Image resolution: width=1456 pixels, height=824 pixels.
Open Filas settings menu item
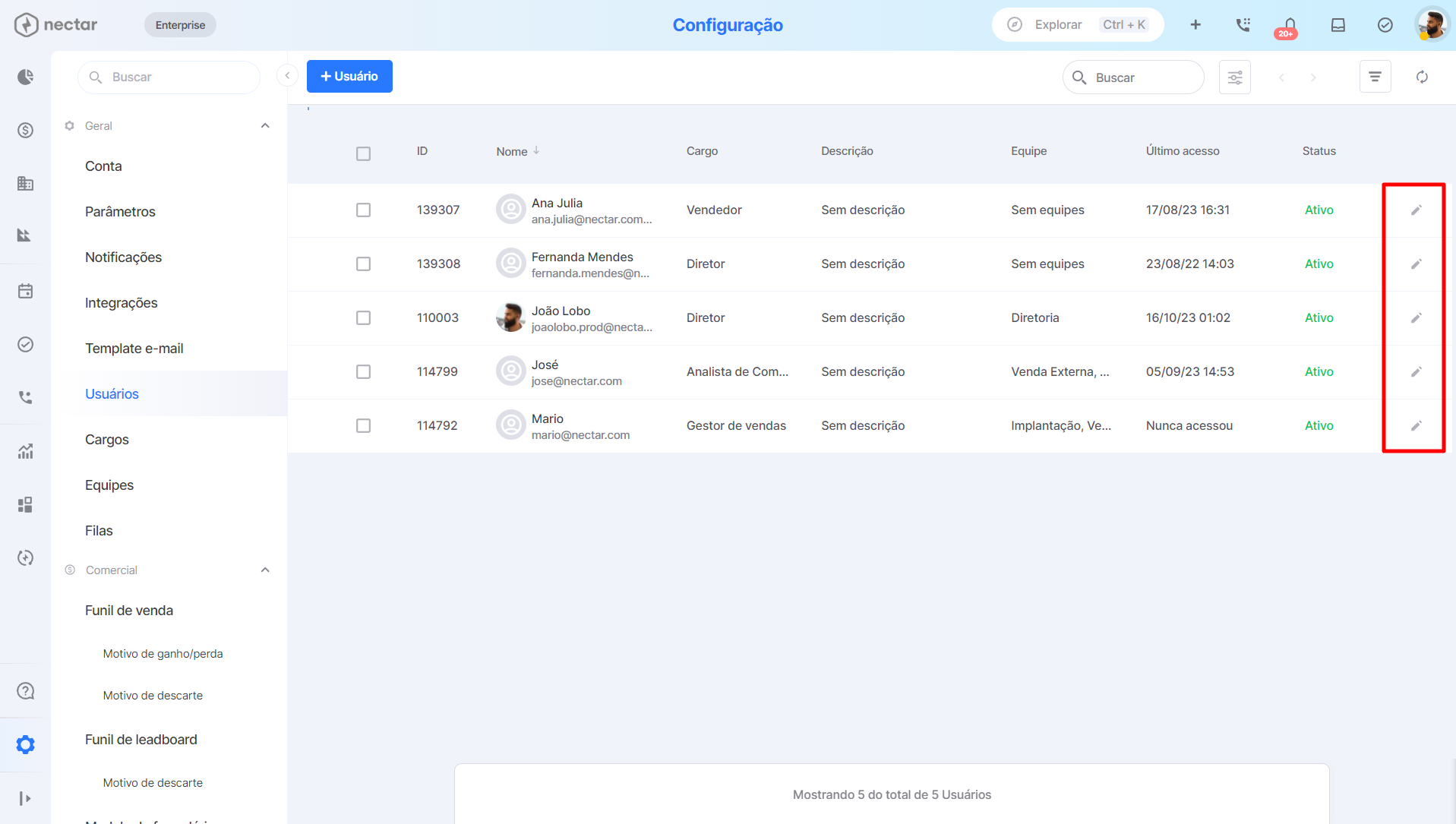tap(99, 530)
